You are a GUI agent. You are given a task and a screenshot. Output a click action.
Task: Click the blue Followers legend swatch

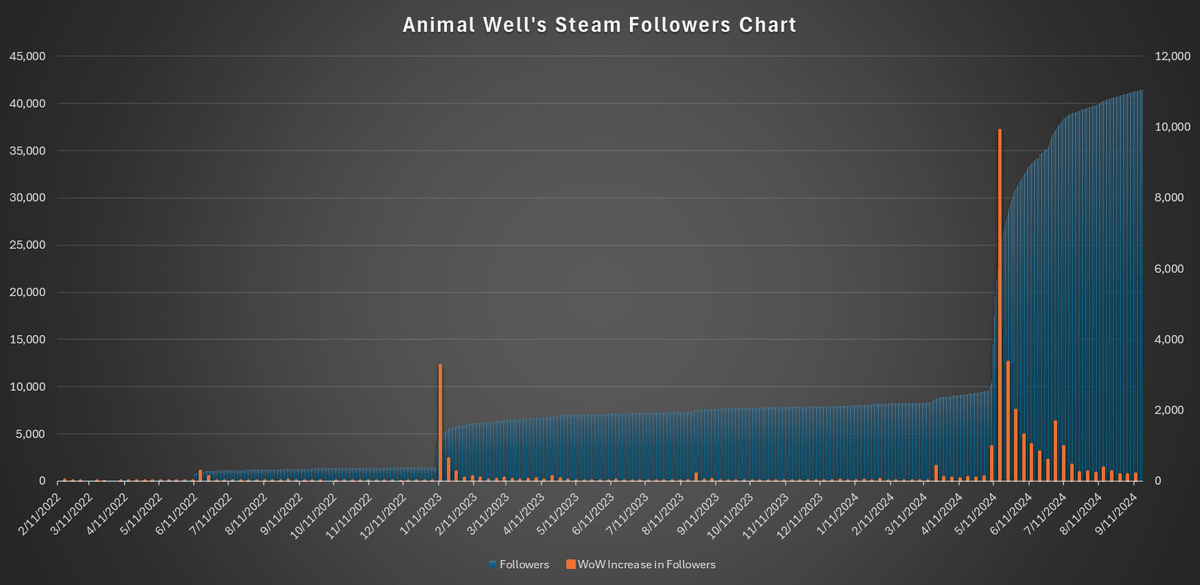(492, 565)
